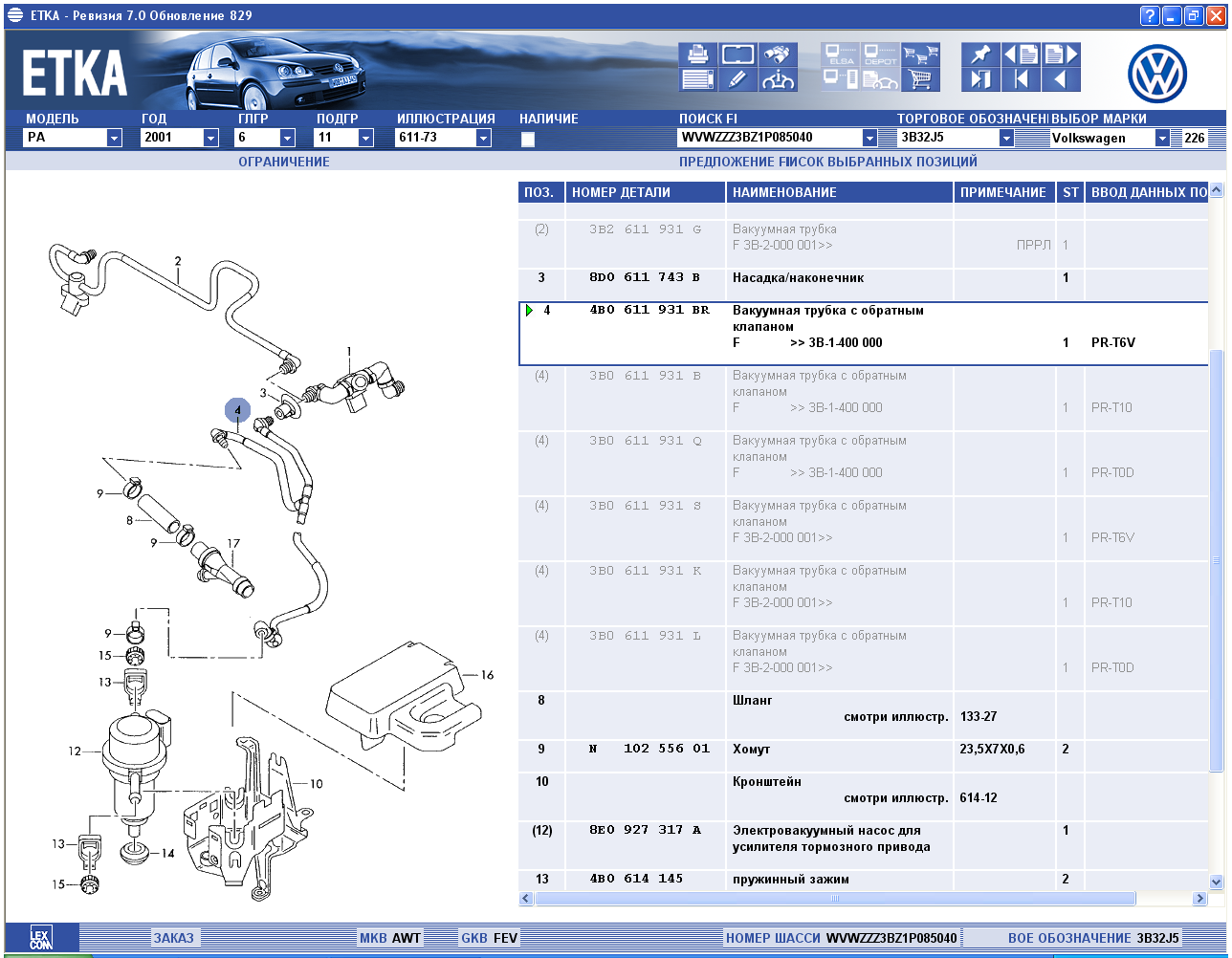Open the ГОД year dropdown
This screenshot has width=1232, height=958.
tap(211, 138)
